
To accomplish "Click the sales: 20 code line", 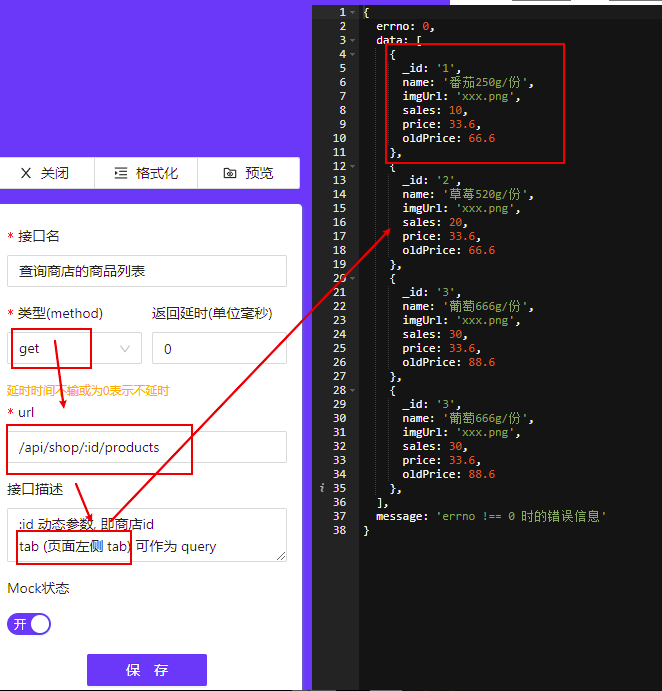I will pos(435,222).
